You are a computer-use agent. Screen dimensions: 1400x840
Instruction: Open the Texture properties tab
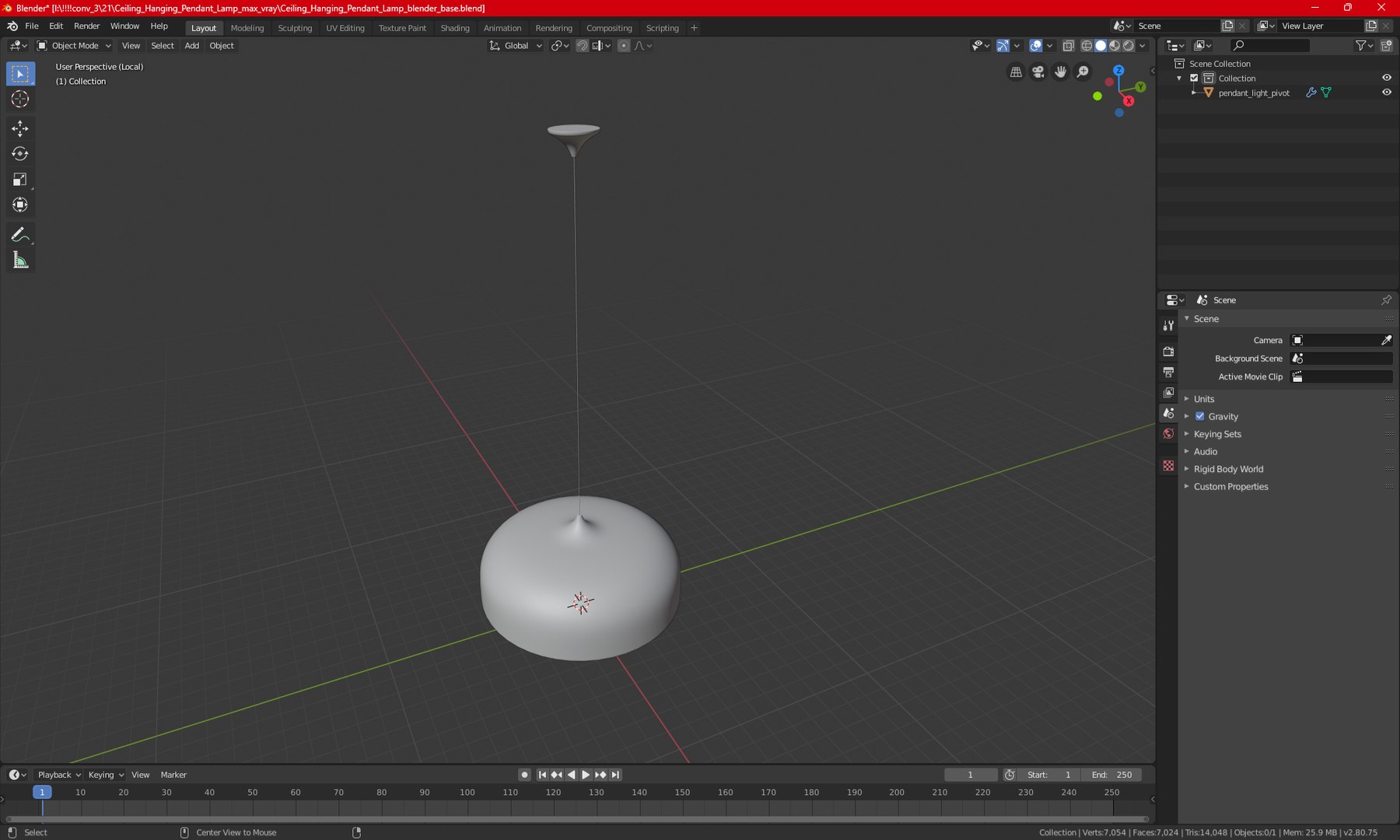tap(1168, 466)
